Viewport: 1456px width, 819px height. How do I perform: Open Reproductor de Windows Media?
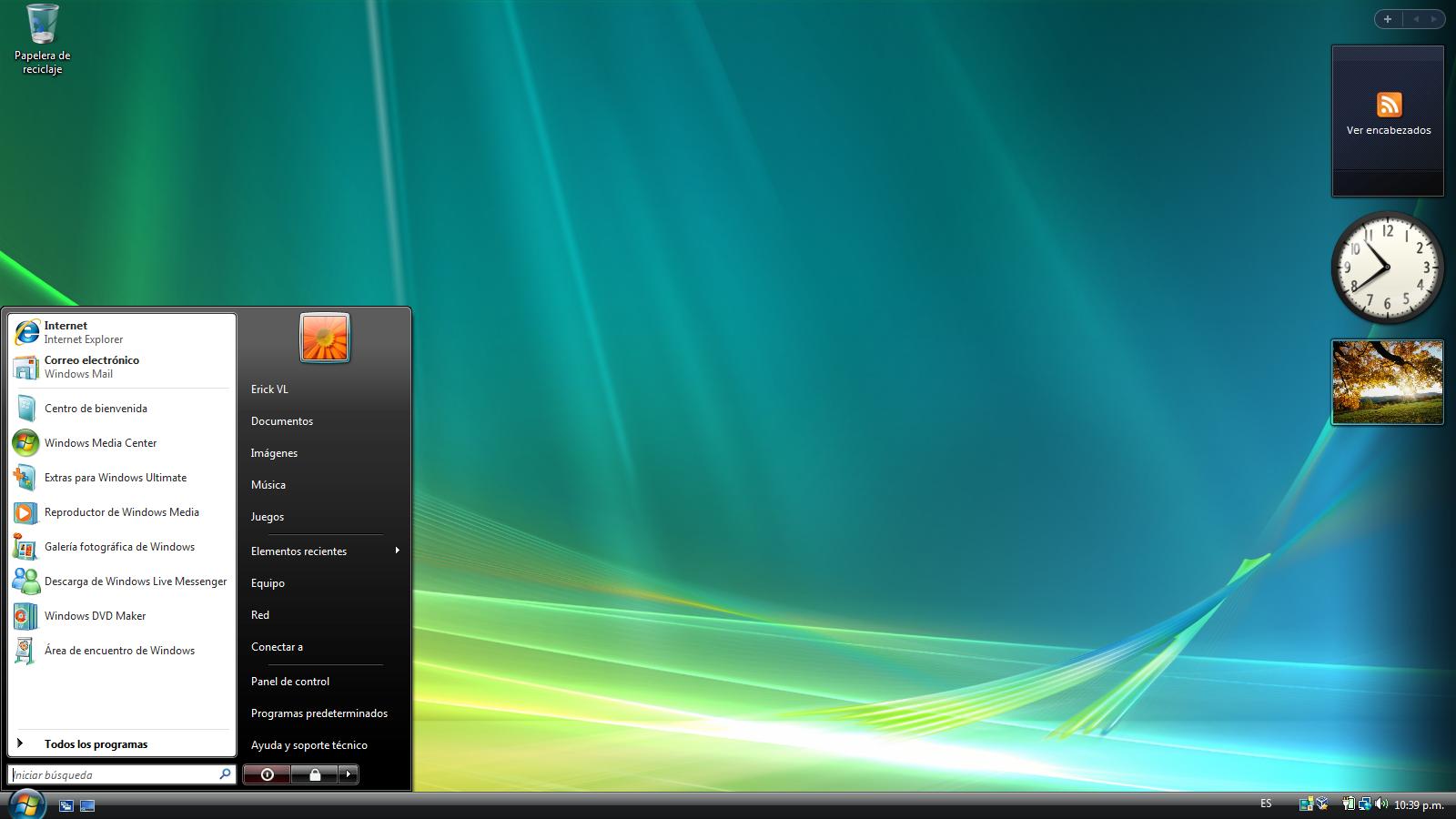coord(121,512)
